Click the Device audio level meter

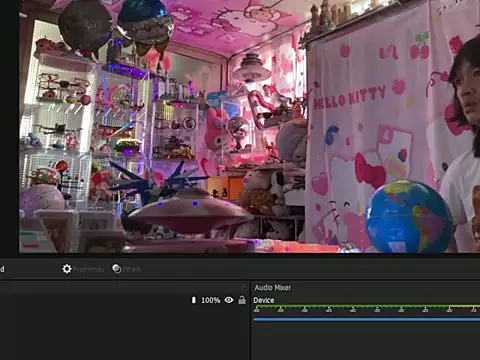(x=367, y=309)
